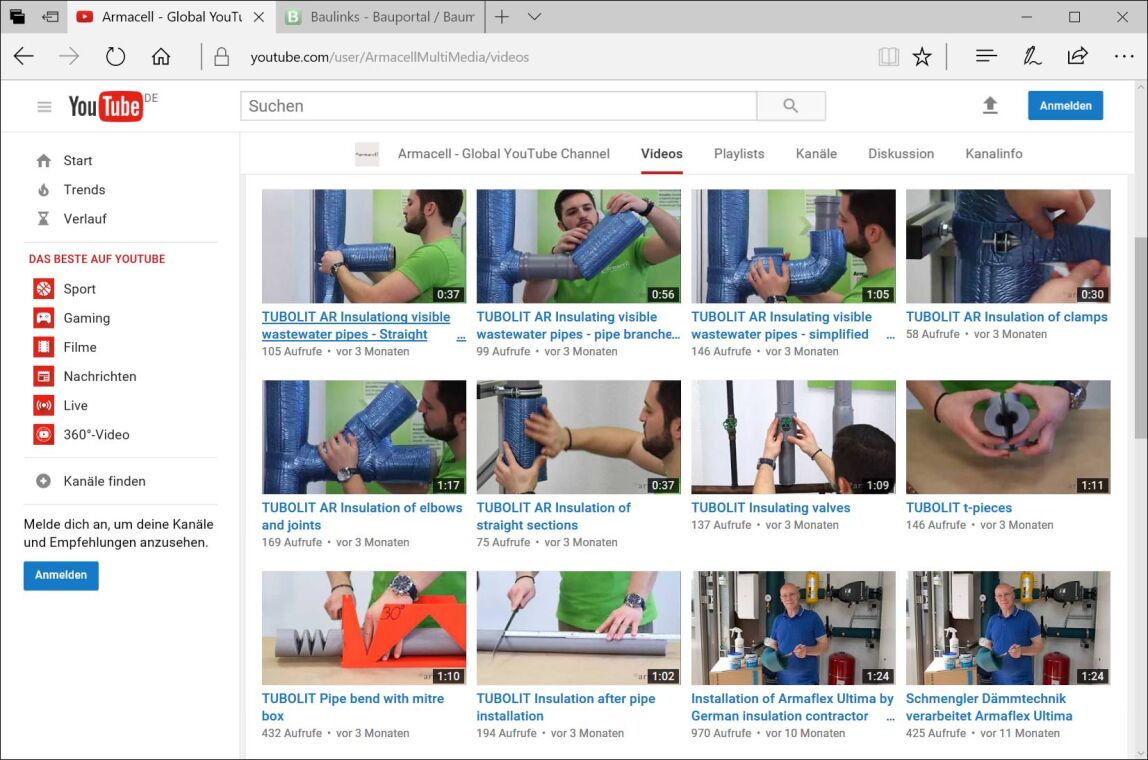
Task: Open the Kanalinfo tab
Action: [994, 154]
